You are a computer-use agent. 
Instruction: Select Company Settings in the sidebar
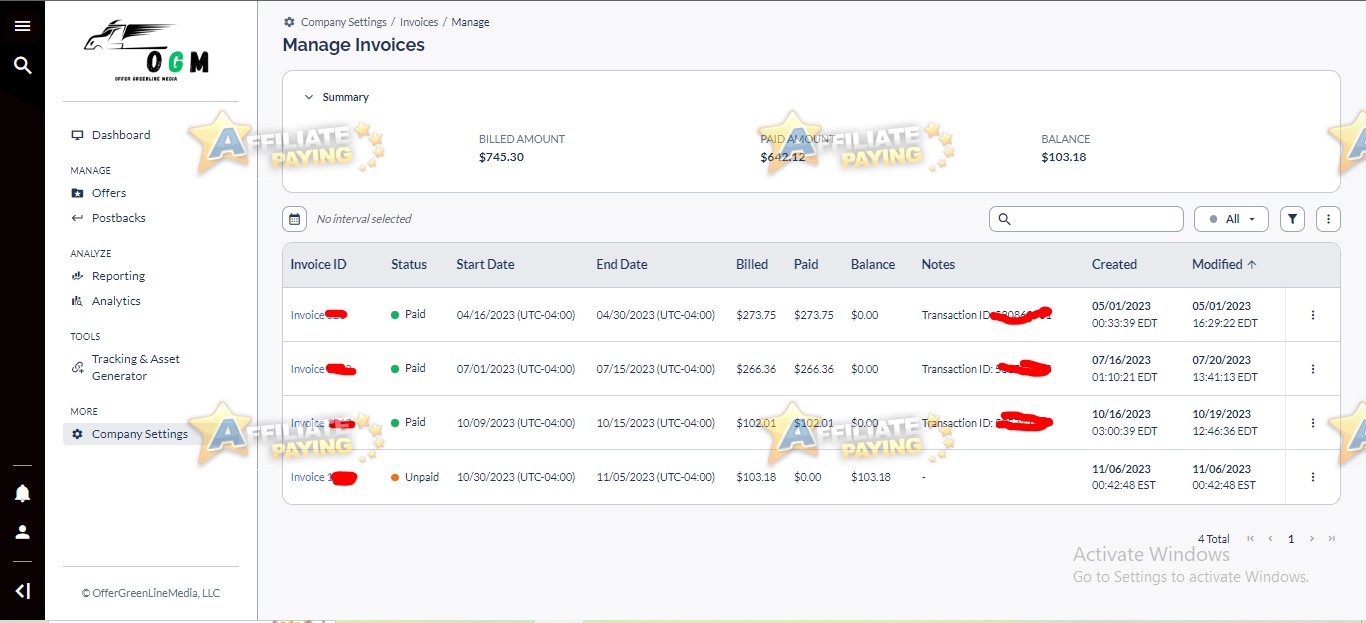[x=140, y=434]
